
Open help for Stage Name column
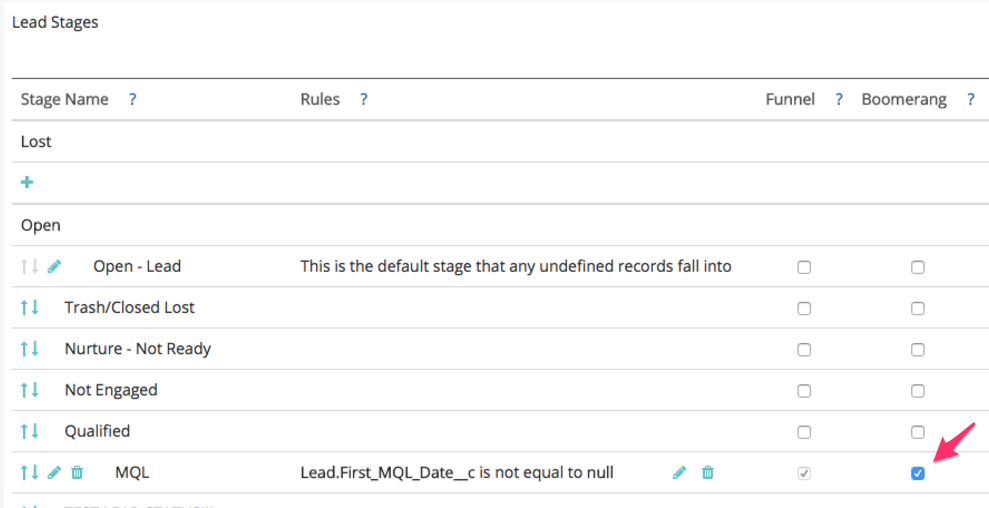[132, 100]
